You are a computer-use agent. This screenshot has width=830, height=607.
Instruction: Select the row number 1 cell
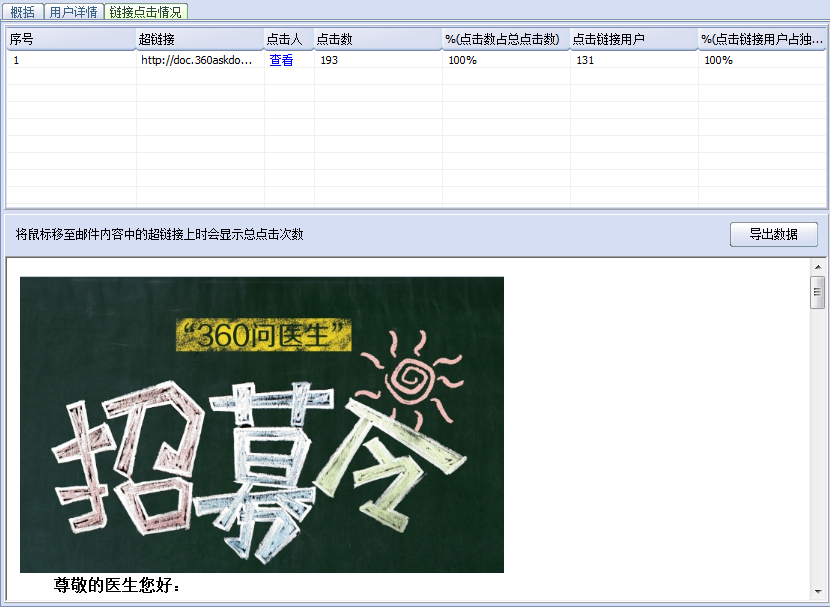click(x=71, y=60)
